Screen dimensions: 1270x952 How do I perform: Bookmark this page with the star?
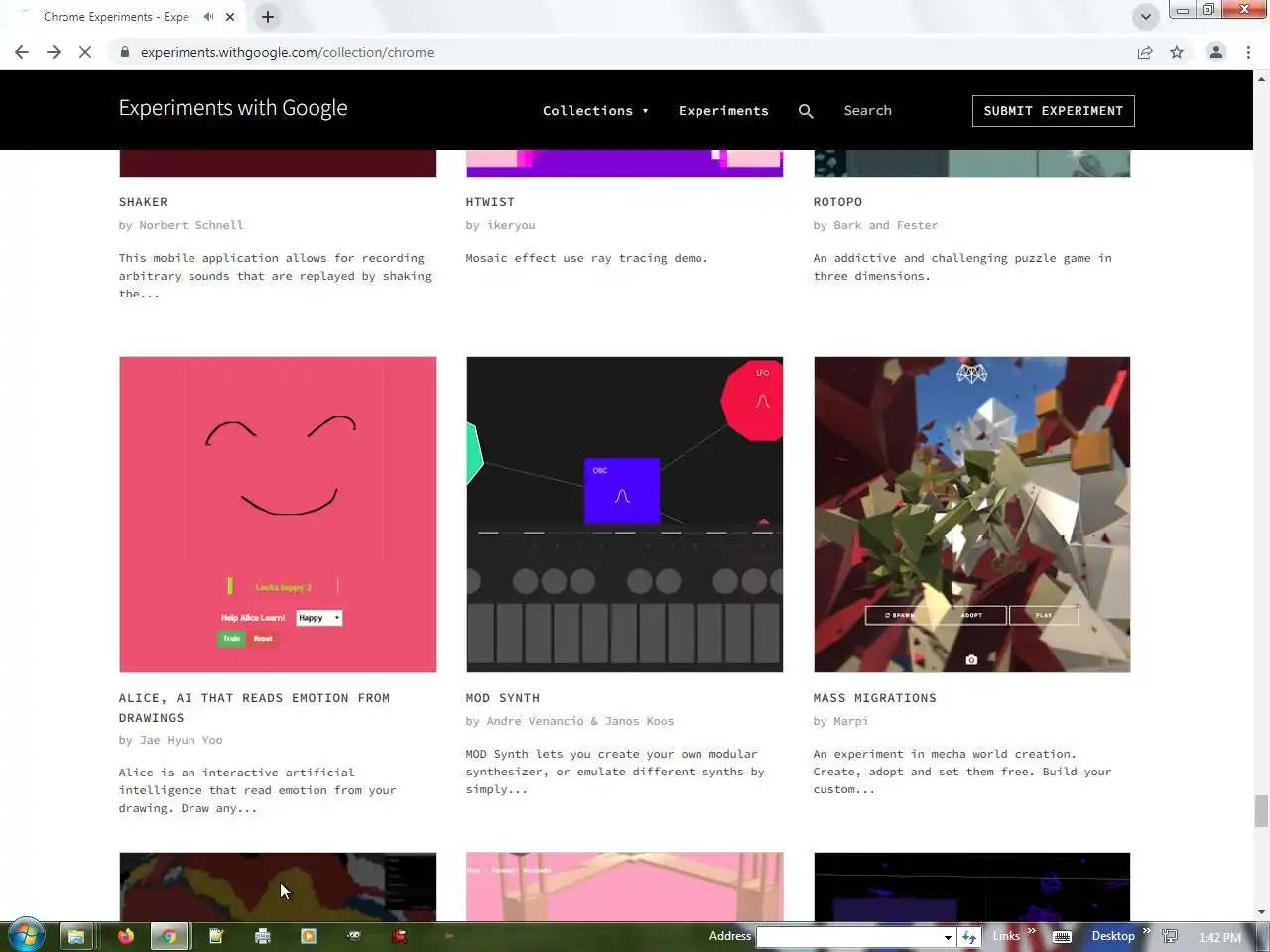click(1177, 52)
